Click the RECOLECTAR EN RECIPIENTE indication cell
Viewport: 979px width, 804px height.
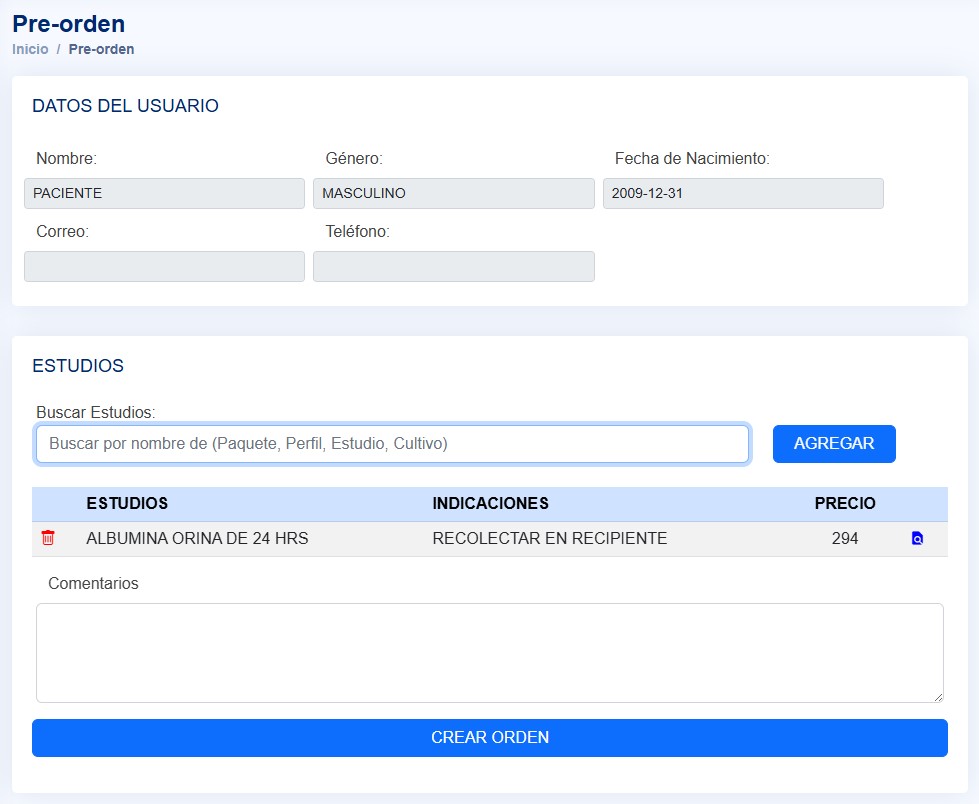click(x=549, y=538)
